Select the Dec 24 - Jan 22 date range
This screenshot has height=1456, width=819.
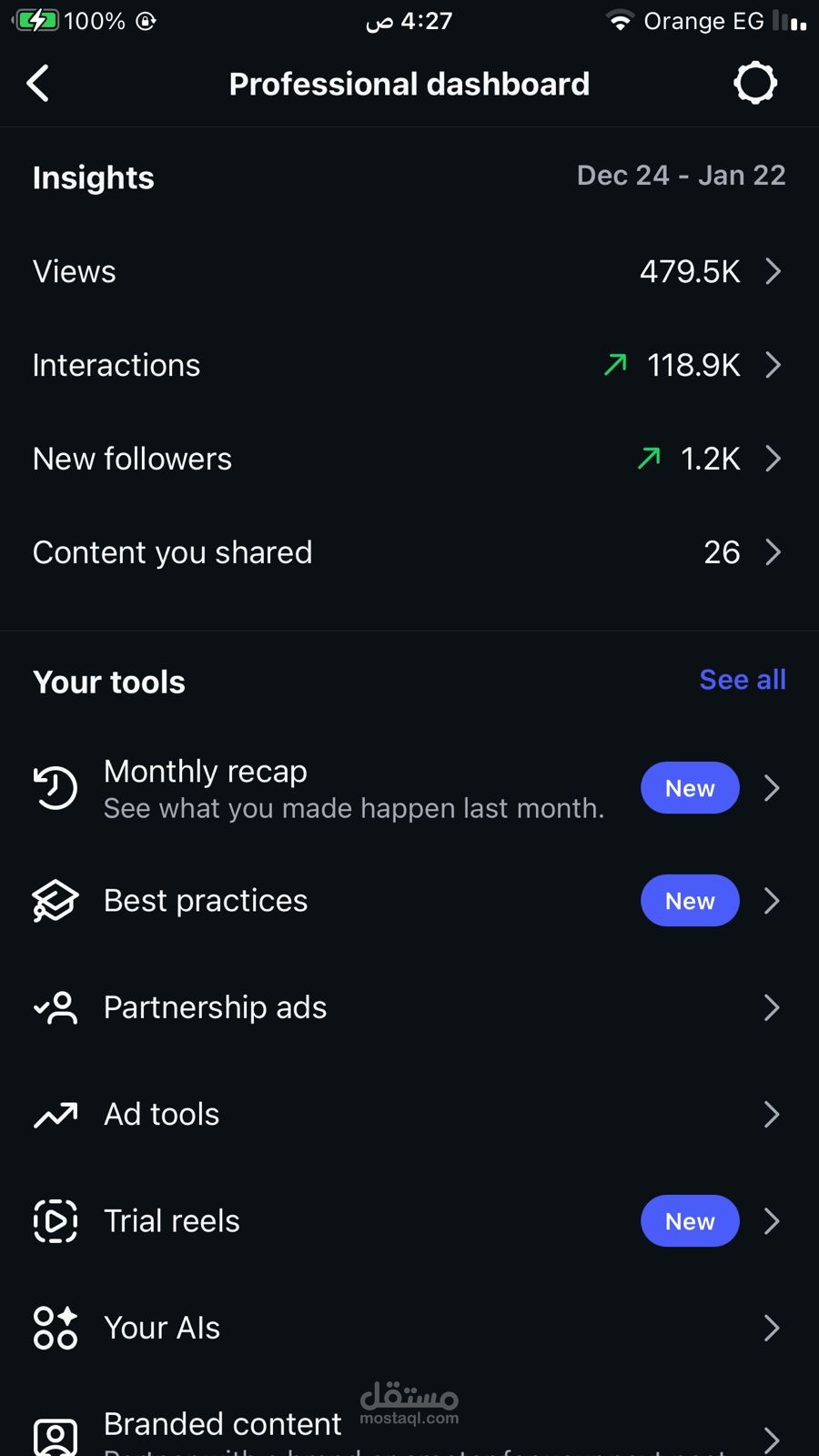click(x=681, y=176)
